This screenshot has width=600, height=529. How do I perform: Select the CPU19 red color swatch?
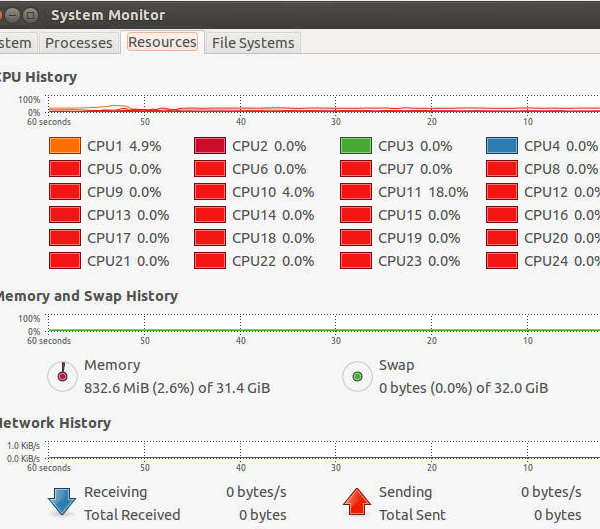356,238
